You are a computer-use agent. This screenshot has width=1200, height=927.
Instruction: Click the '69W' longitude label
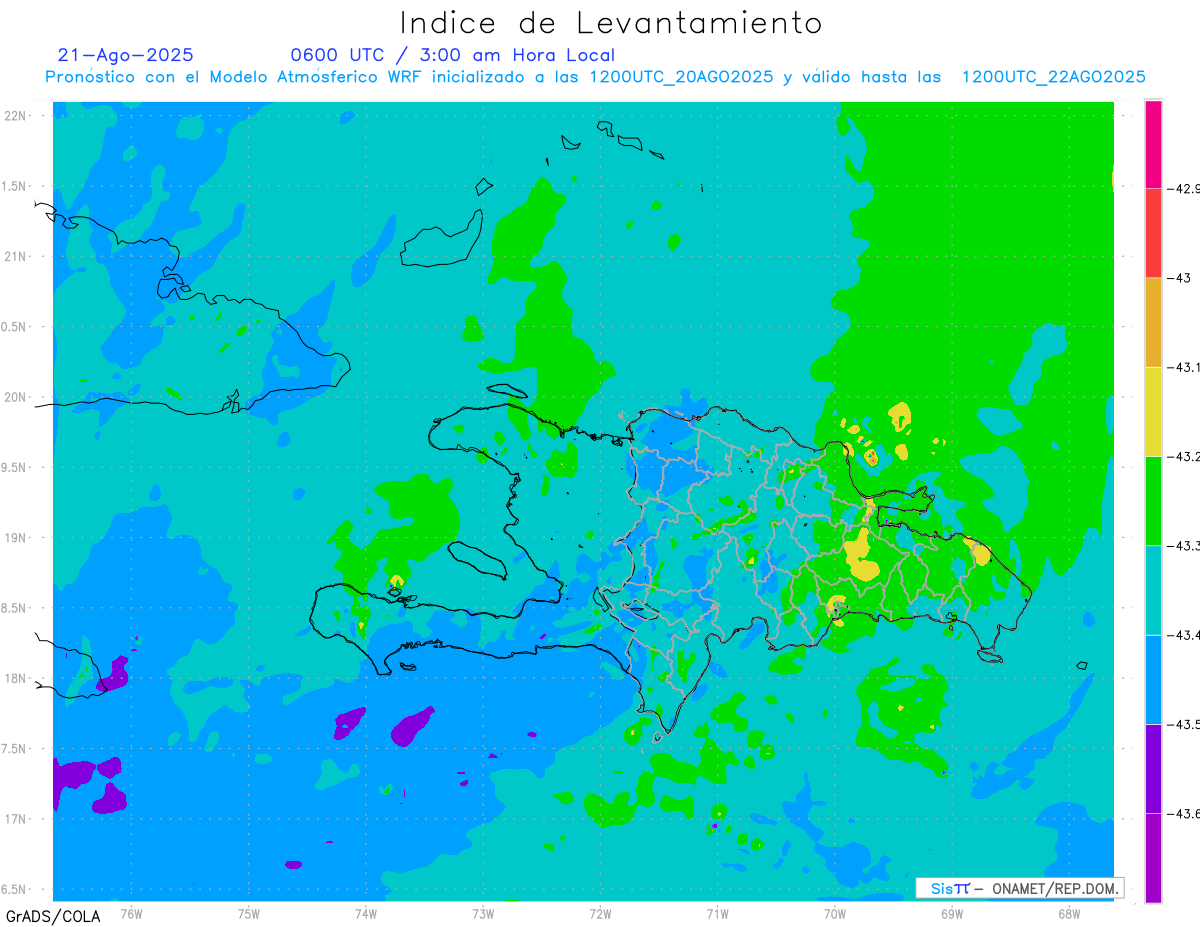(x=951, y=912)
